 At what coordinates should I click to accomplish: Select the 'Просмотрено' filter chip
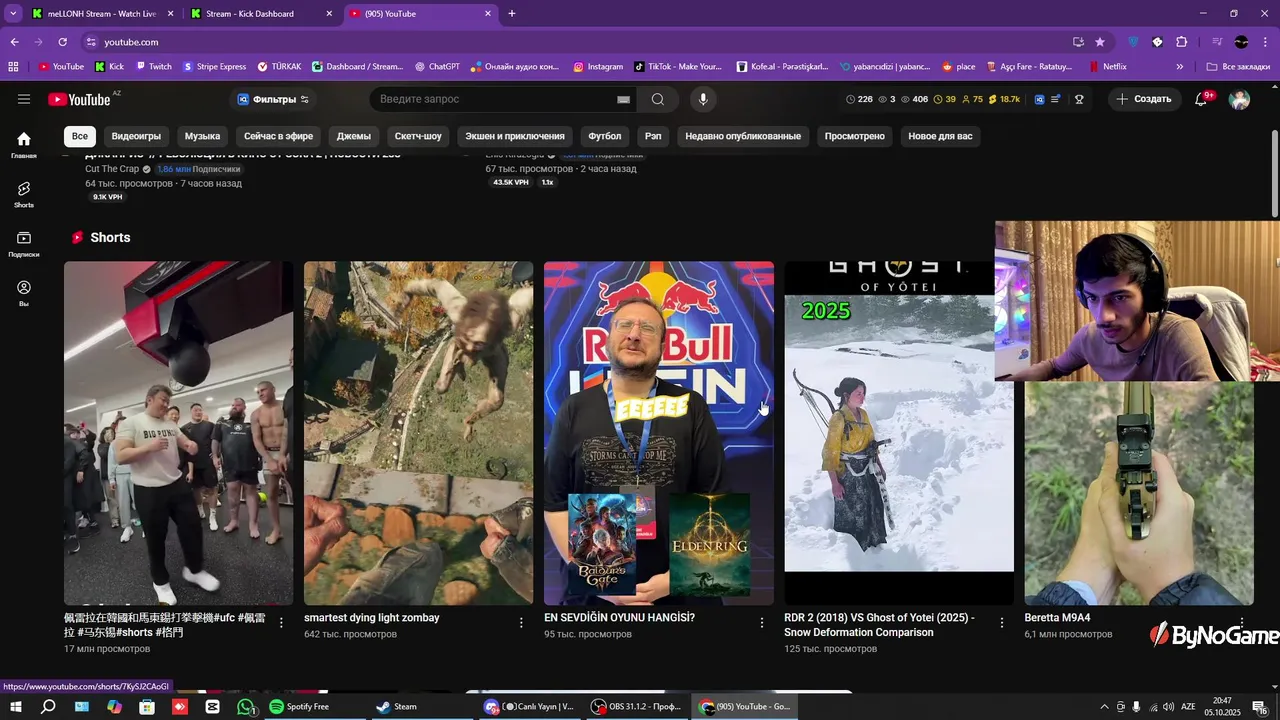point(854,136)
